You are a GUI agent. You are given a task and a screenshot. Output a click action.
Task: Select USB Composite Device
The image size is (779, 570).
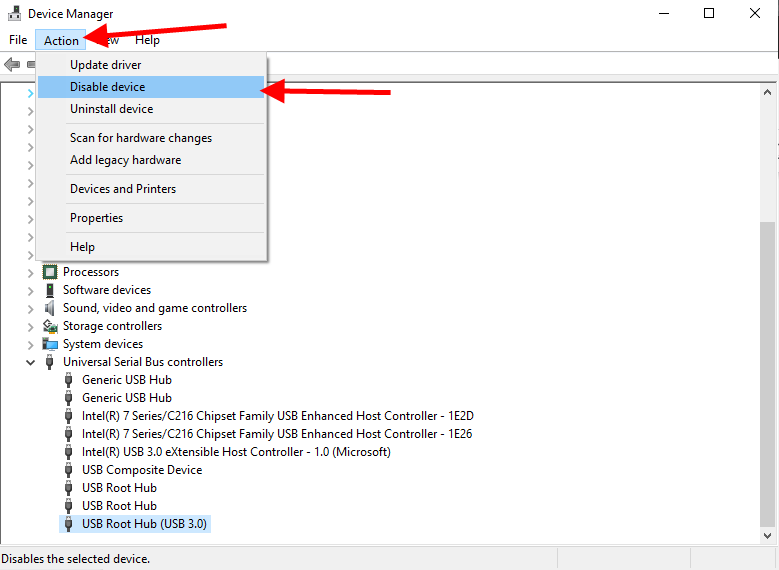coord(142,470)
